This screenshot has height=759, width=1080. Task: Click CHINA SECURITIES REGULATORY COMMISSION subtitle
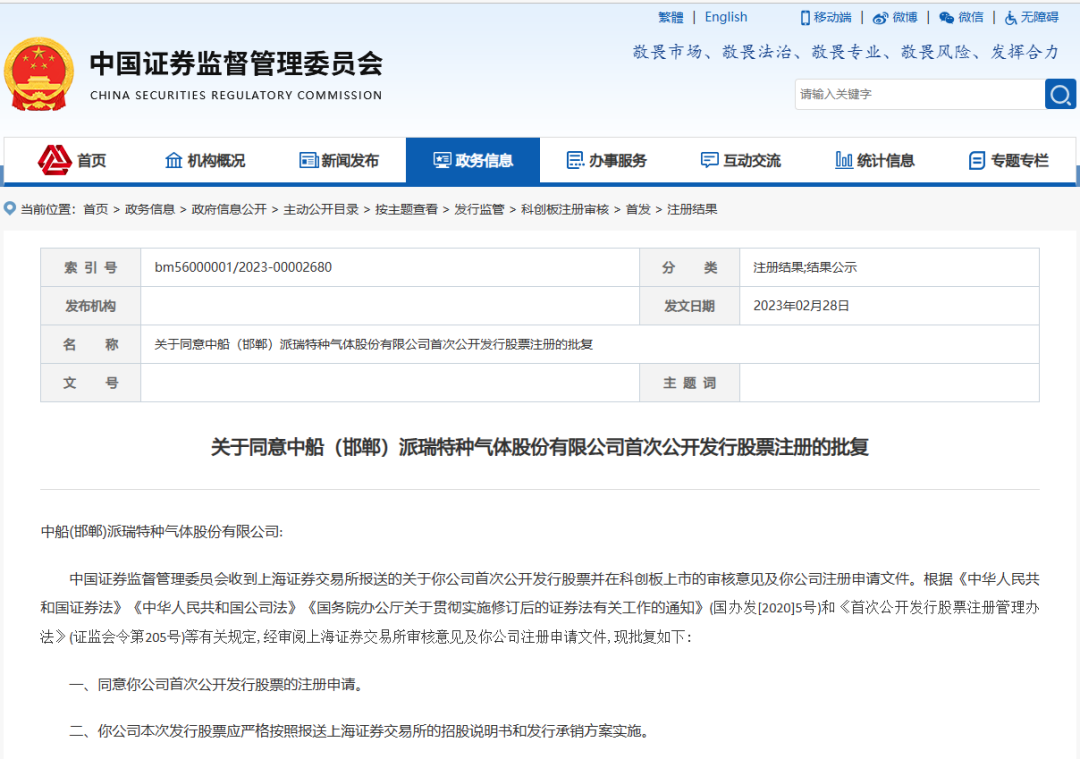(x=236, y=96)
